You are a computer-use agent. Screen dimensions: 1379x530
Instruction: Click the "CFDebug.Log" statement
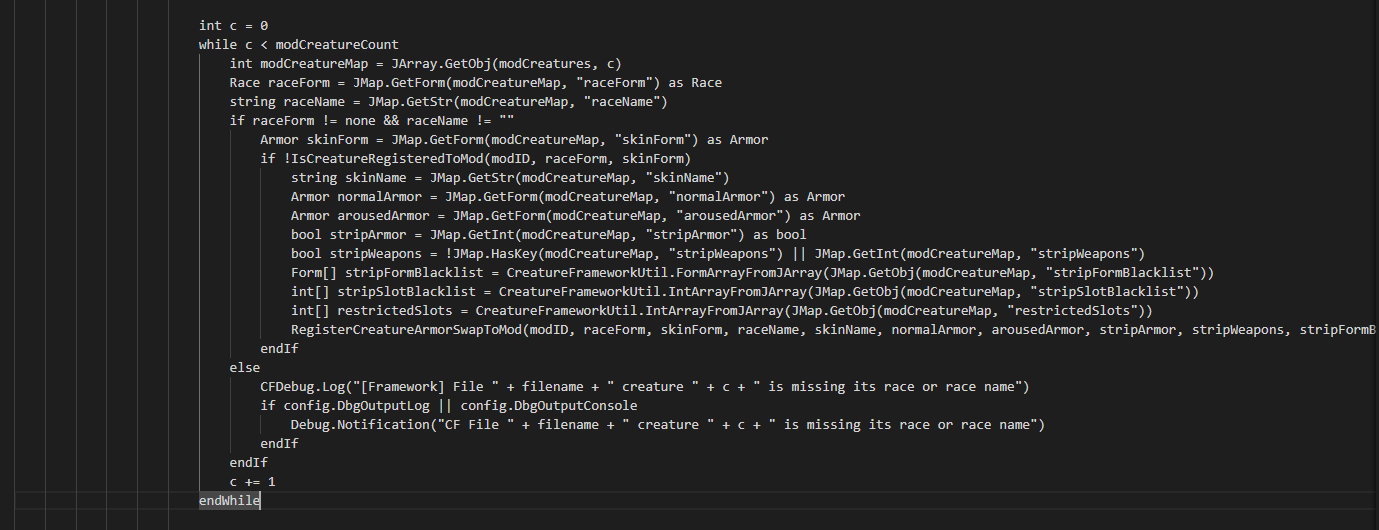point(645,386)
